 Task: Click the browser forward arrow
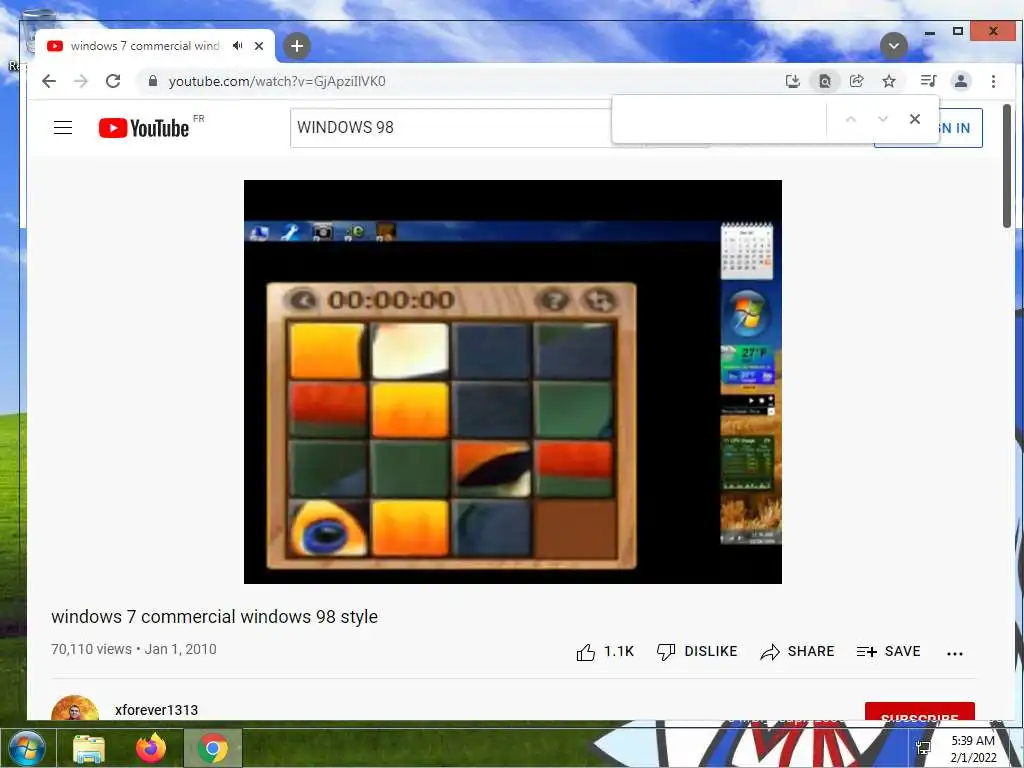pyautogui.click(x=81, y=81)
